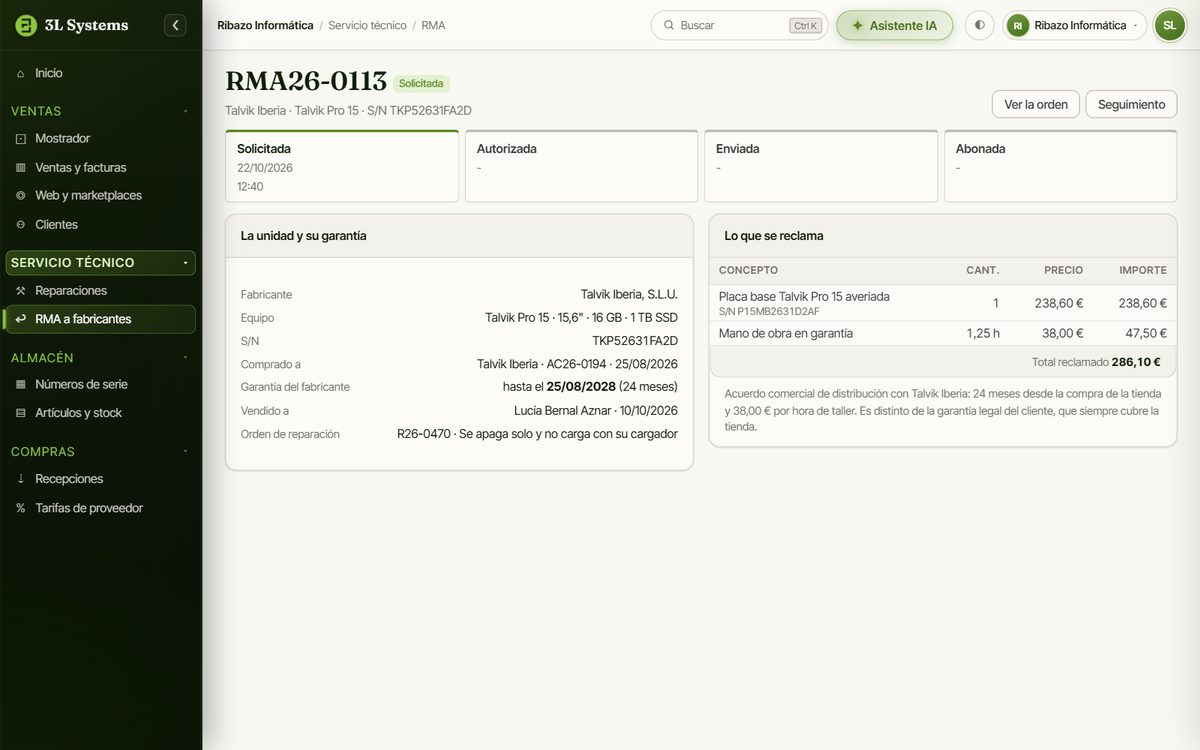This screenshot has height=750, width=1200.
Task: Open Ventas y facturas in the sidebar
Action: (x=101, y=167)
